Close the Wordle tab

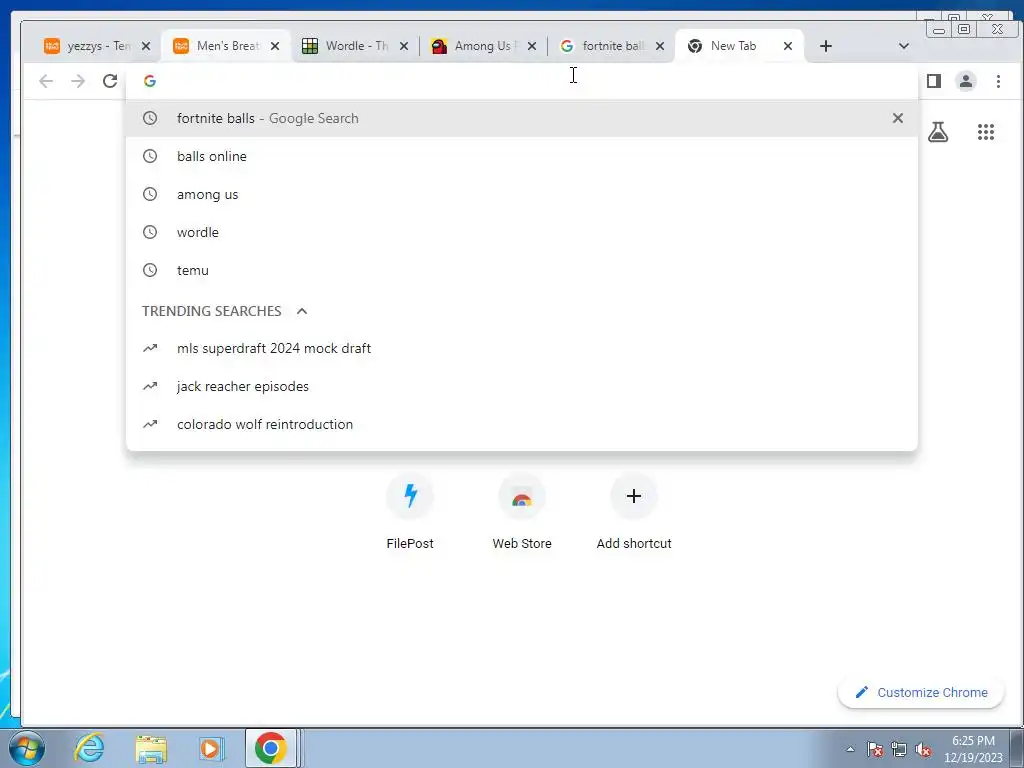pyautogui.click(x=404, y=46)
